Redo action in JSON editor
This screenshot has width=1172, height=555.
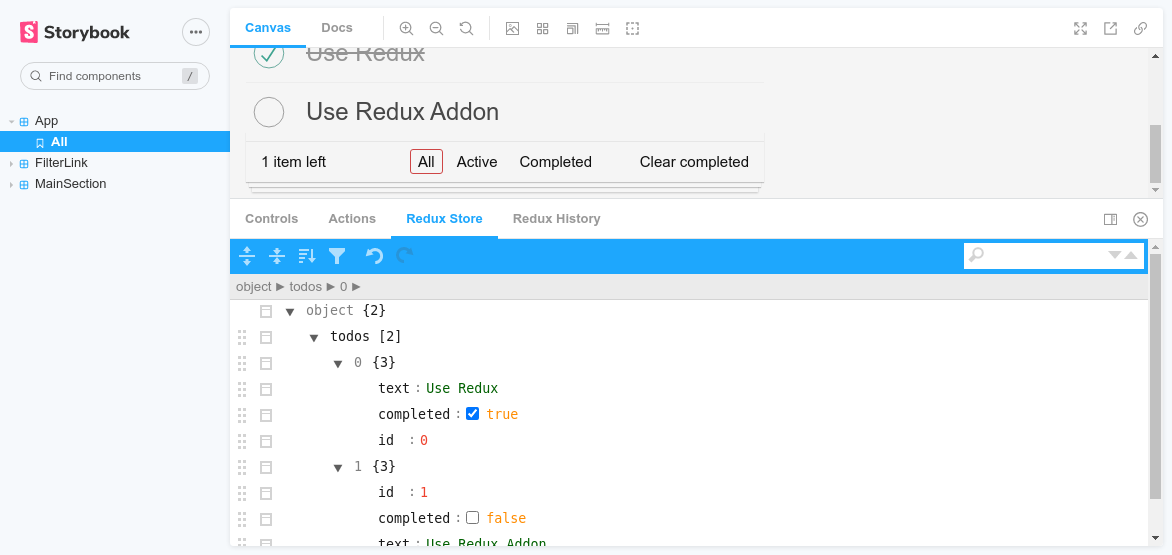[404, 256]
